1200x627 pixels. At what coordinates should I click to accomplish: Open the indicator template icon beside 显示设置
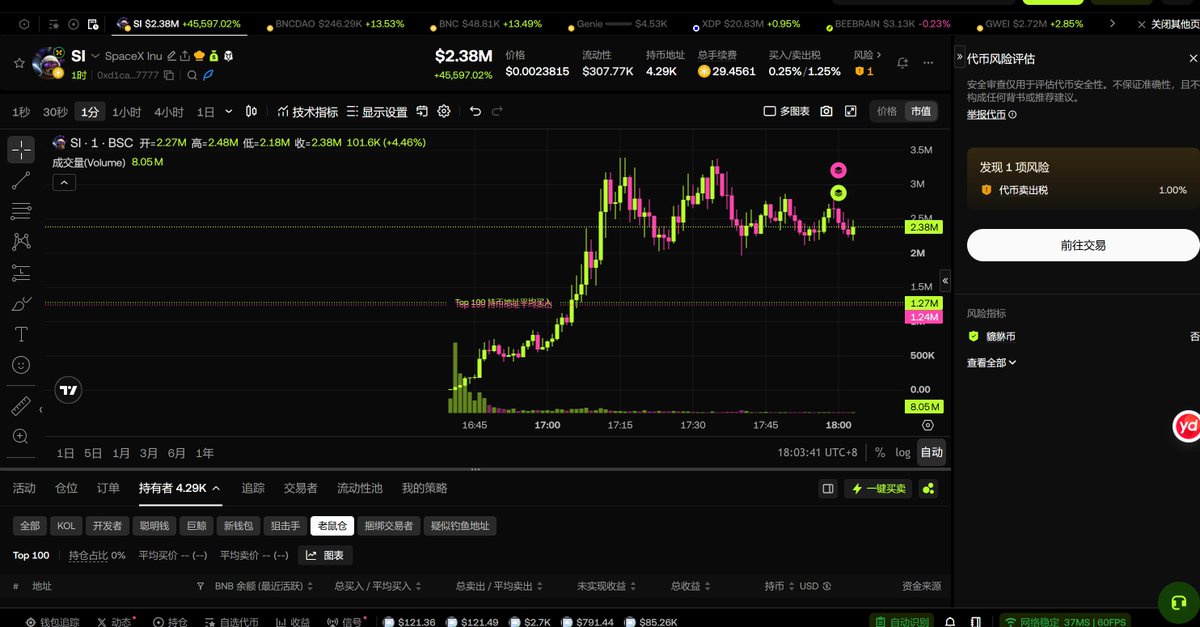422,111
